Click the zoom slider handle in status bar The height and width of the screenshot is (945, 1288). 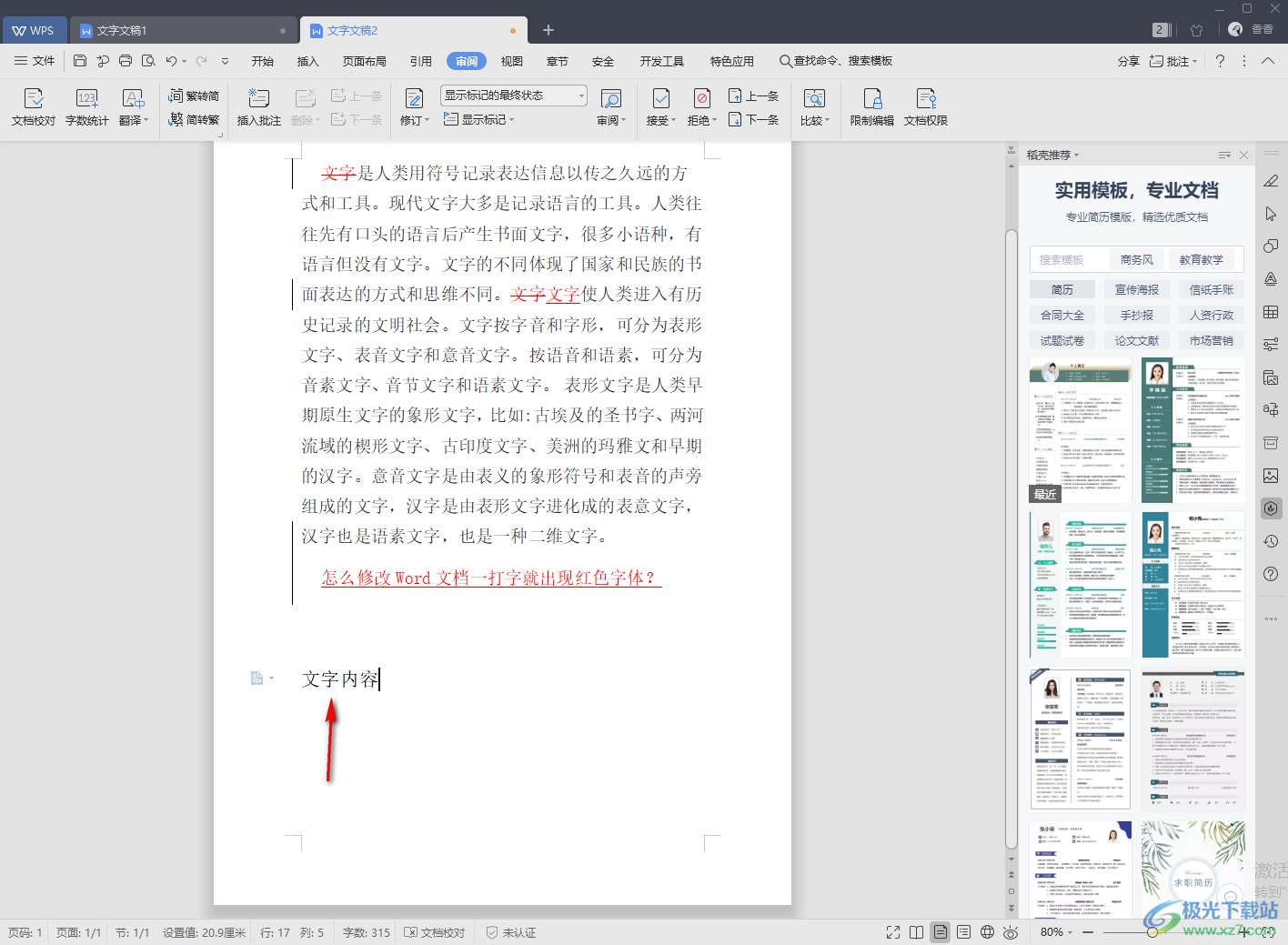(1152, 932)
